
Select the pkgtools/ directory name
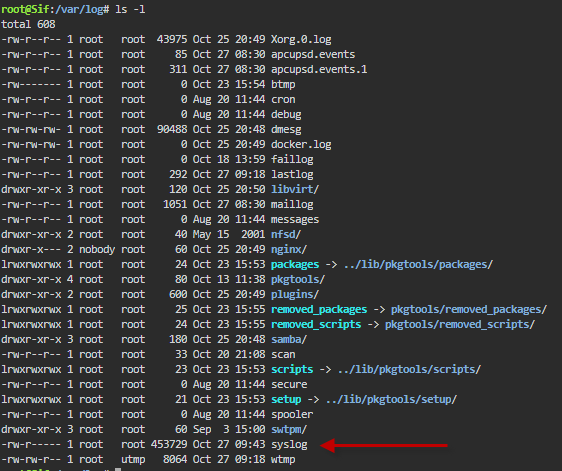point(298,280)
